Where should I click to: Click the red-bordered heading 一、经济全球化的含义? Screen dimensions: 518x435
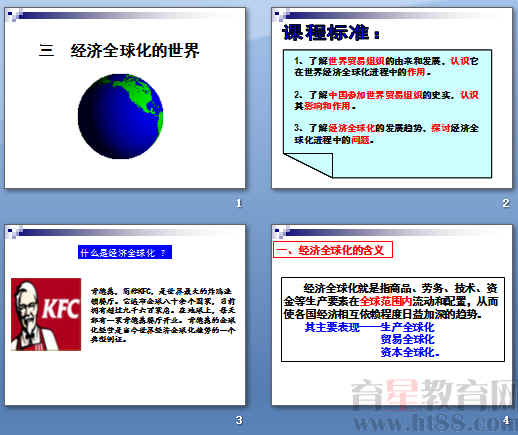coord(333,250)
